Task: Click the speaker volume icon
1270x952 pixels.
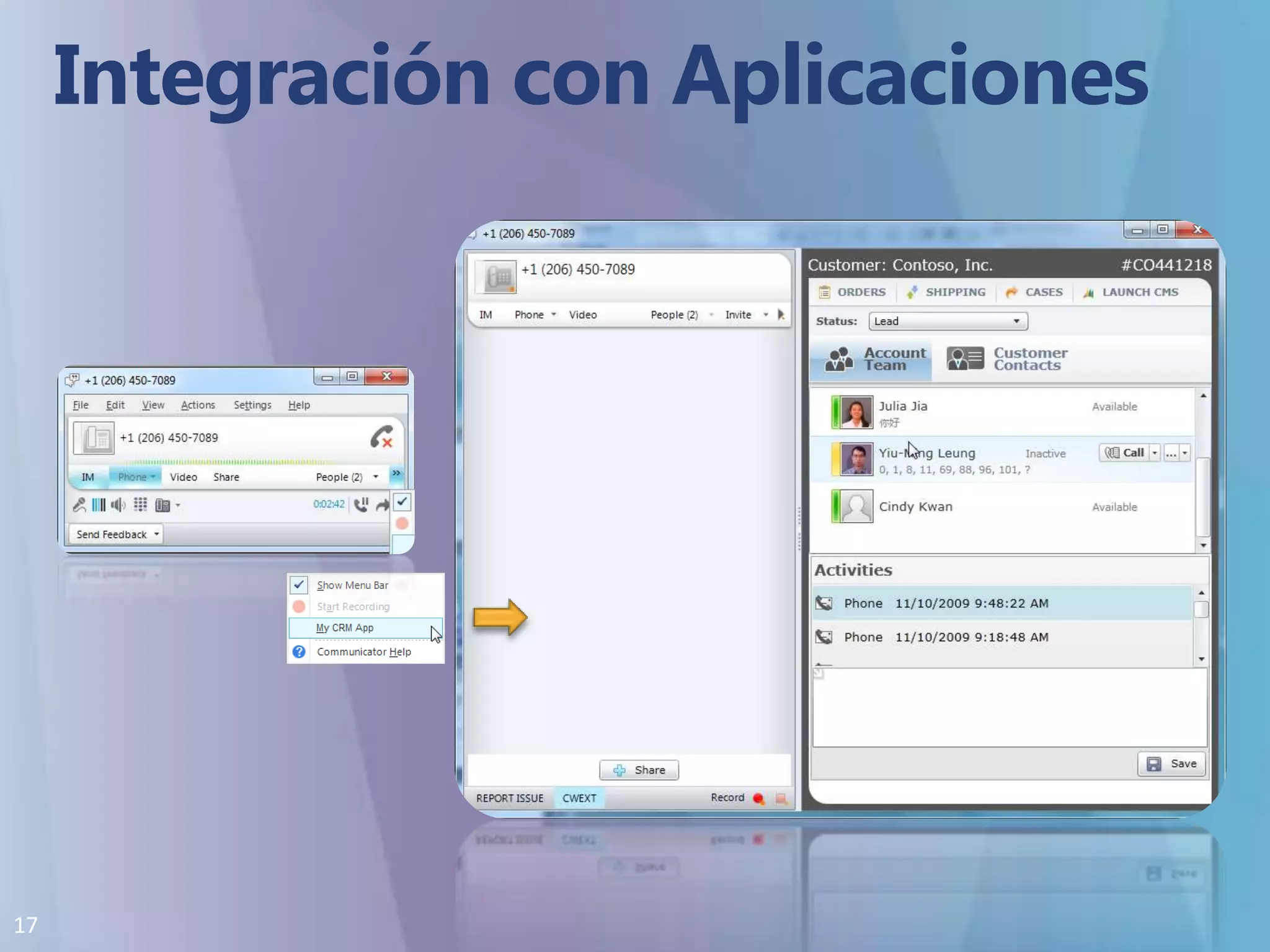Action: click(118, 505)
